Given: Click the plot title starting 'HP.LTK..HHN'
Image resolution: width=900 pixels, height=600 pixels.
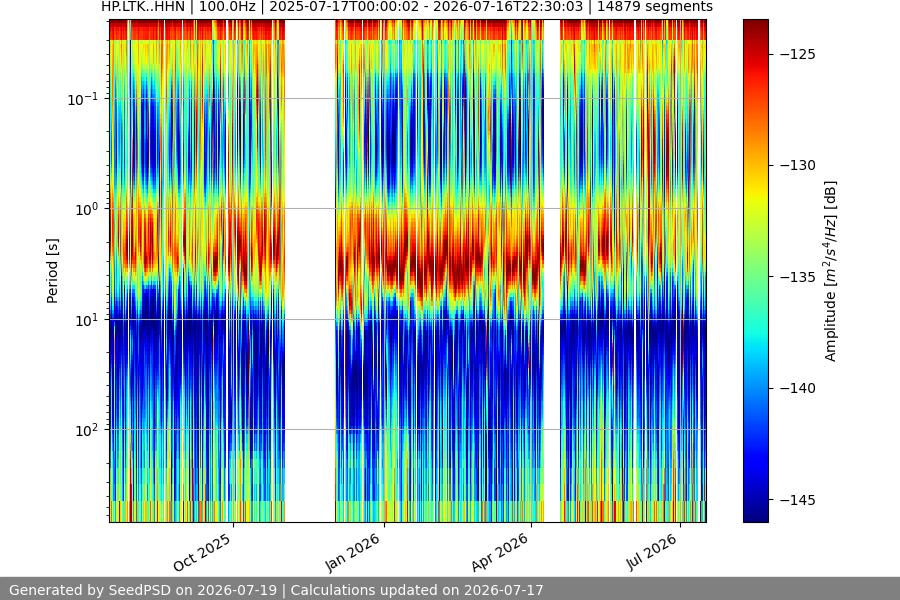Looking at the screenshot, I should tap(407, 7).
